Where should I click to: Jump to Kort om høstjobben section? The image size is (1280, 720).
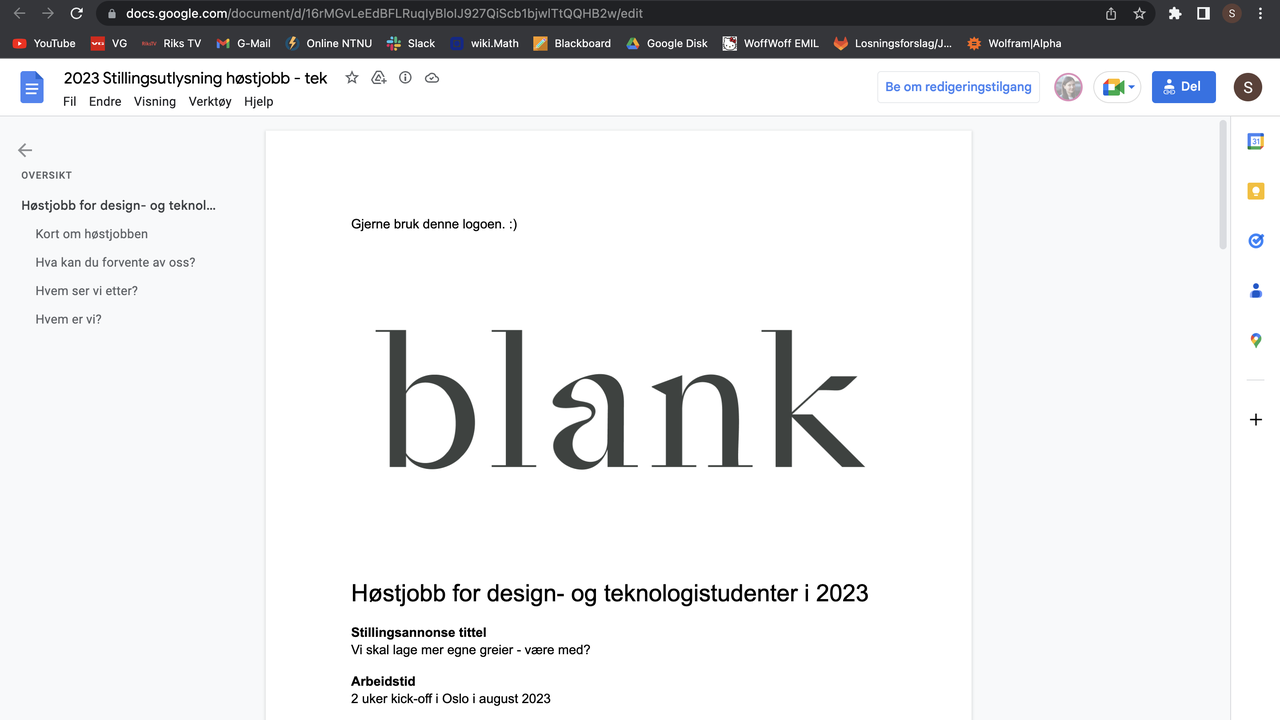[x=91, y=234]
